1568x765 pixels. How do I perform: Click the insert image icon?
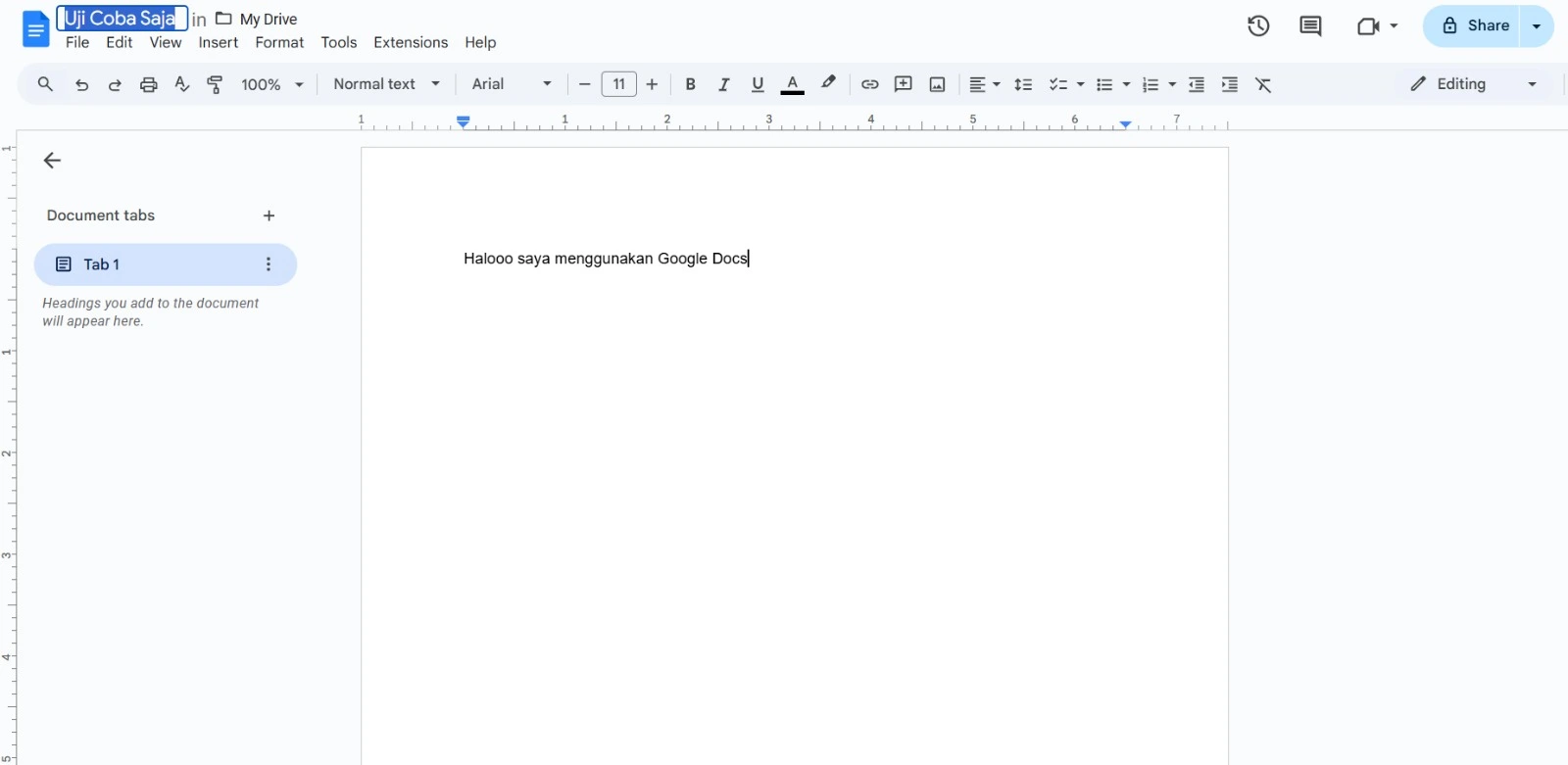937,84
